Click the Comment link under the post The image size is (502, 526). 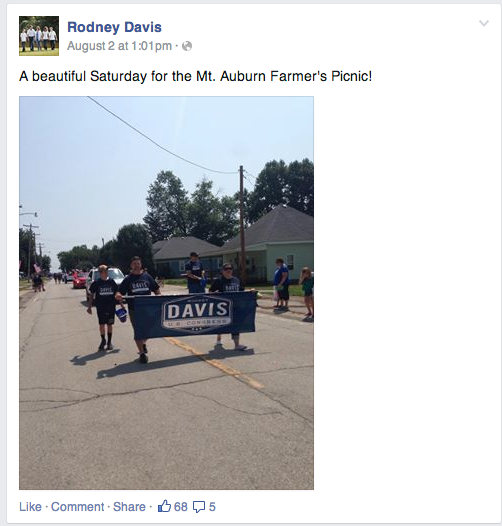point(78,507)
